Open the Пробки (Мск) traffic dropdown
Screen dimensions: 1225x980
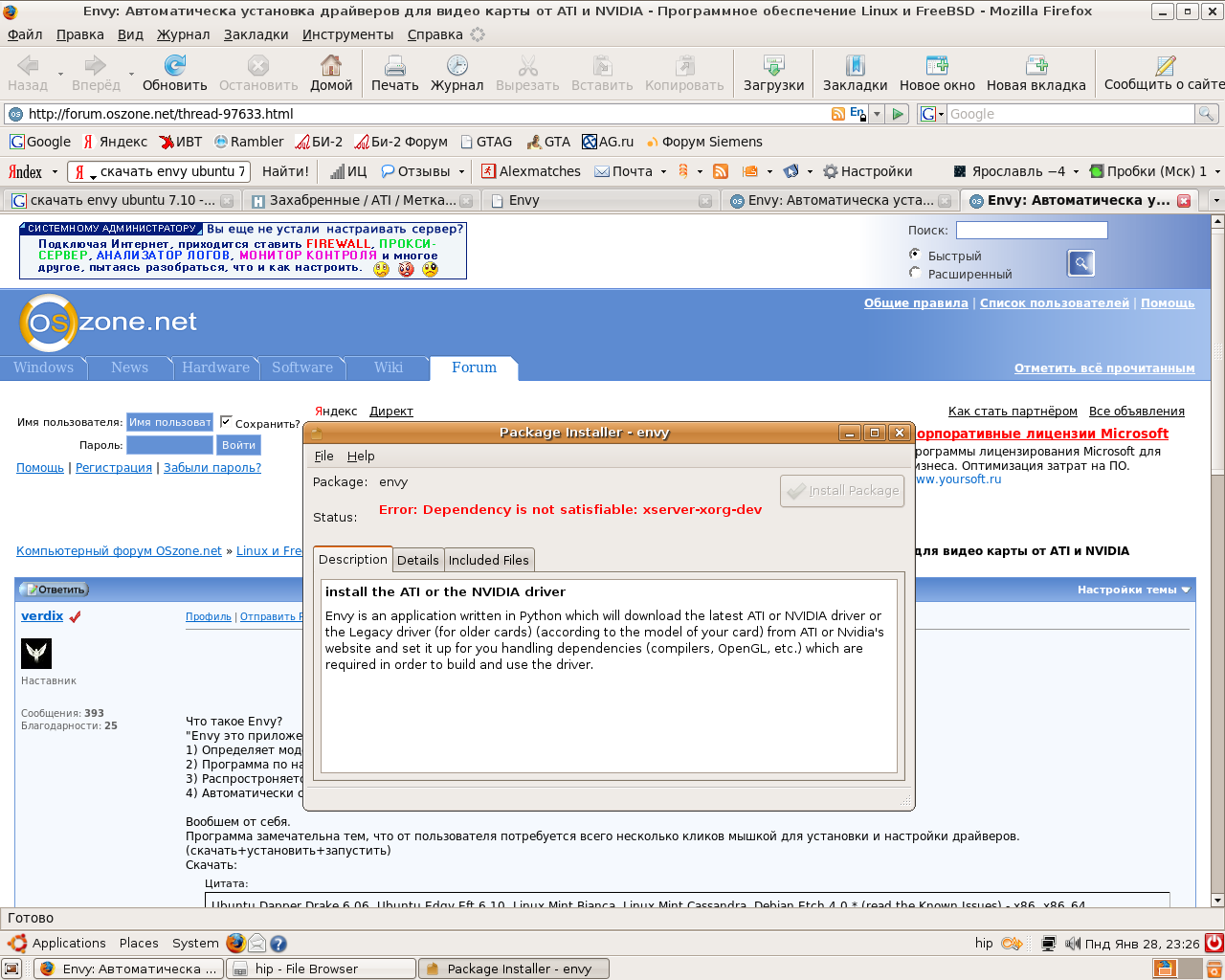click(1217, 171)
